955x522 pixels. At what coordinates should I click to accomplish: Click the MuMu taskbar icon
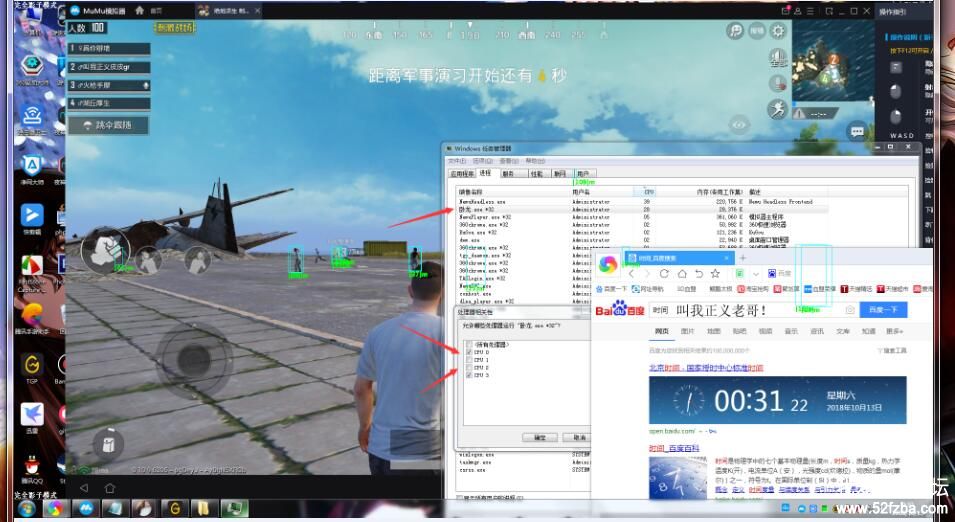[x=86, y=508]
